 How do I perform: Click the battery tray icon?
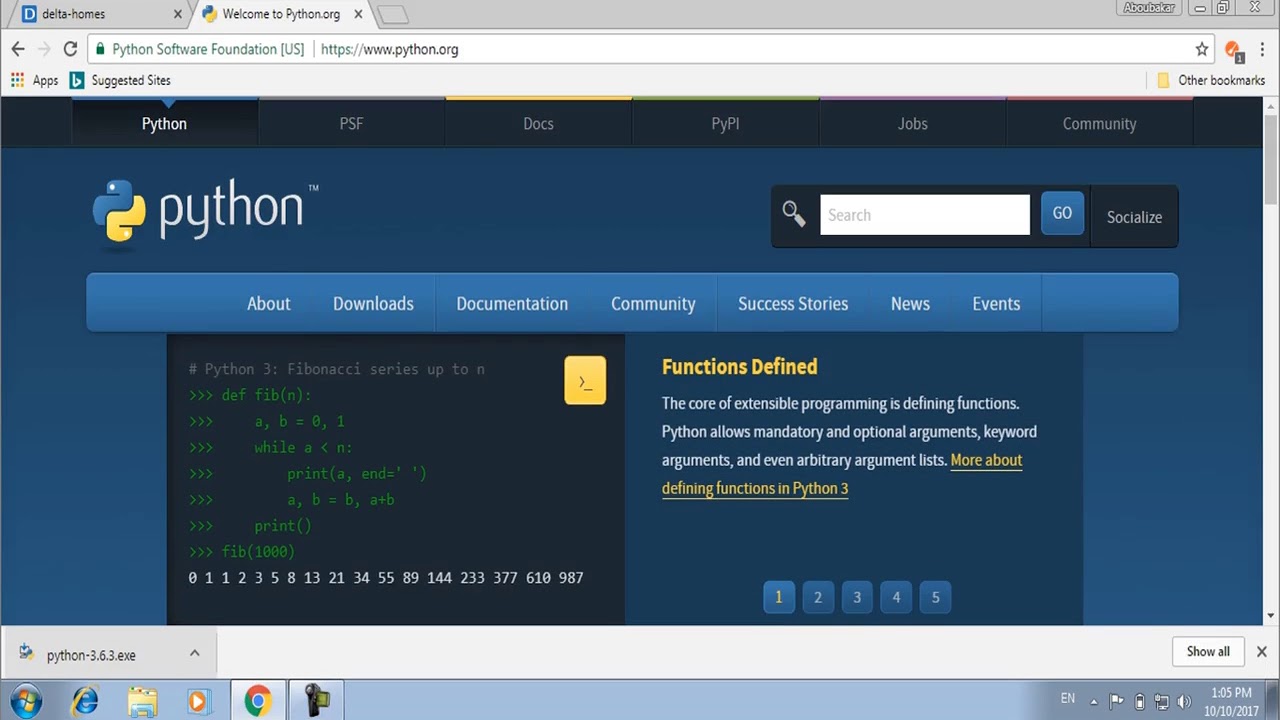pyautogui.click(x=1139, y=702)
